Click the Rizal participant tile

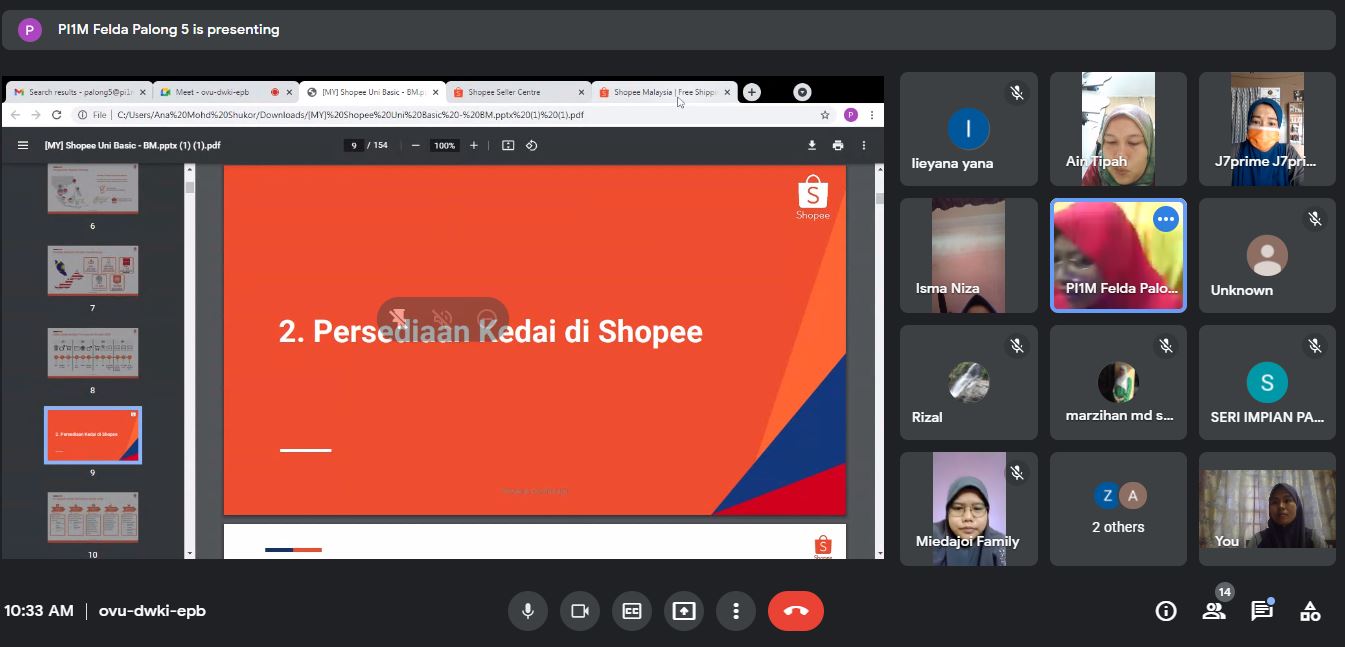click(968, 383)
